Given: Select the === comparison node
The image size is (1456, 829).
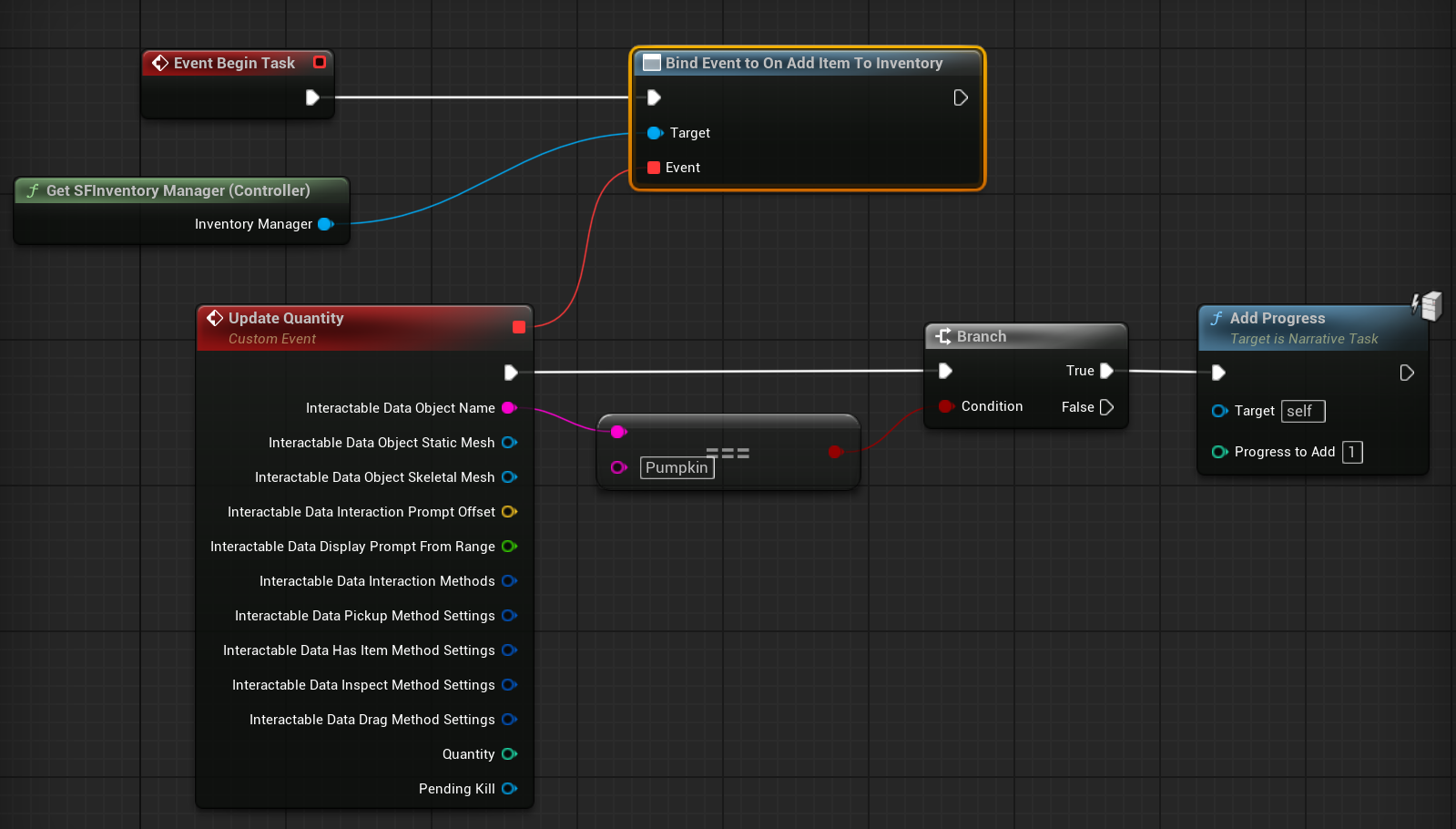Looking at the screenshot, I should click(728, 452).
